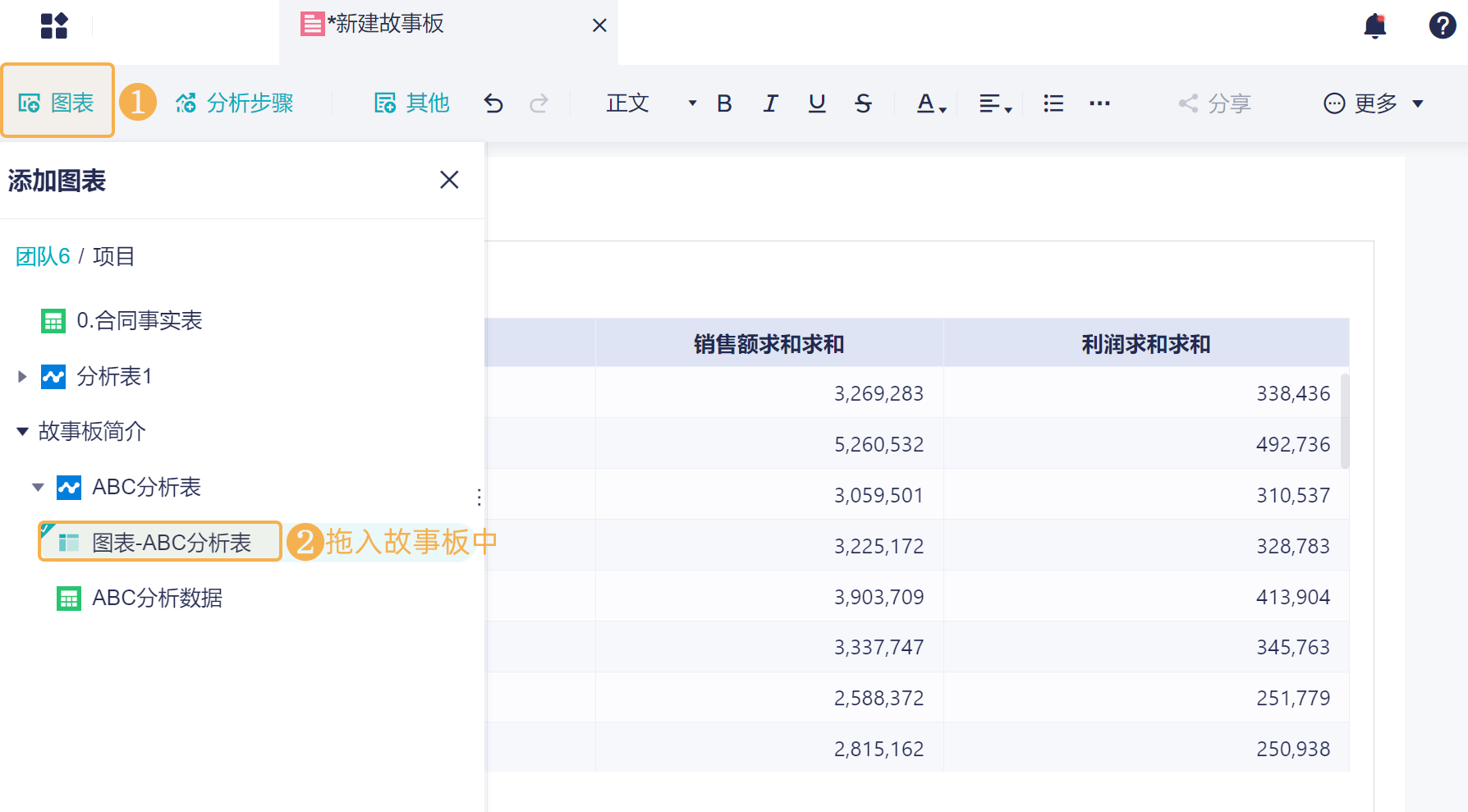Select the cell with value 3,269,283
1468x812 pixels.
coord(769,393)
